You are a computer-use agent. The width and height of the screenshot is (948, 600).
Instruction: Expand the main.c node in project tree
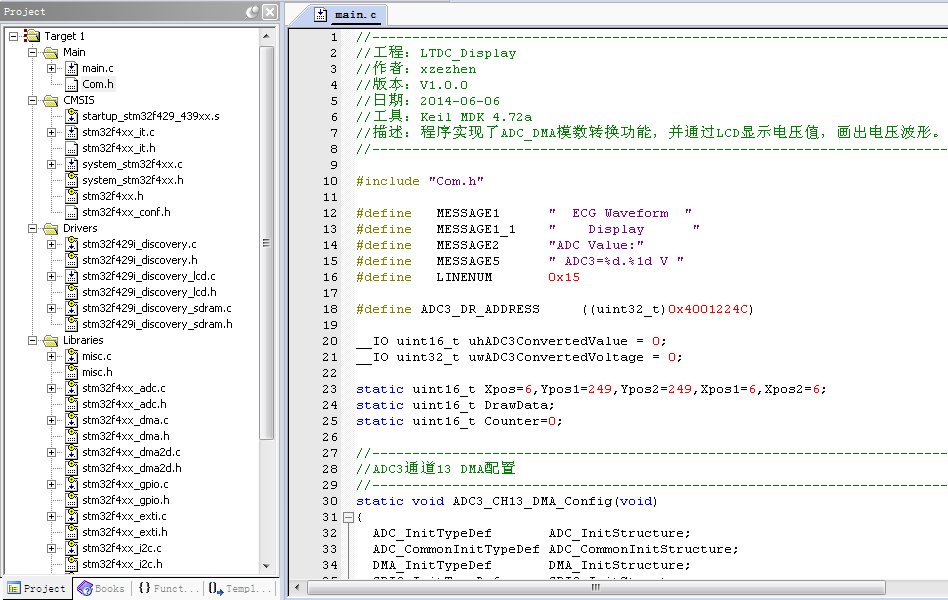point(52,68)
